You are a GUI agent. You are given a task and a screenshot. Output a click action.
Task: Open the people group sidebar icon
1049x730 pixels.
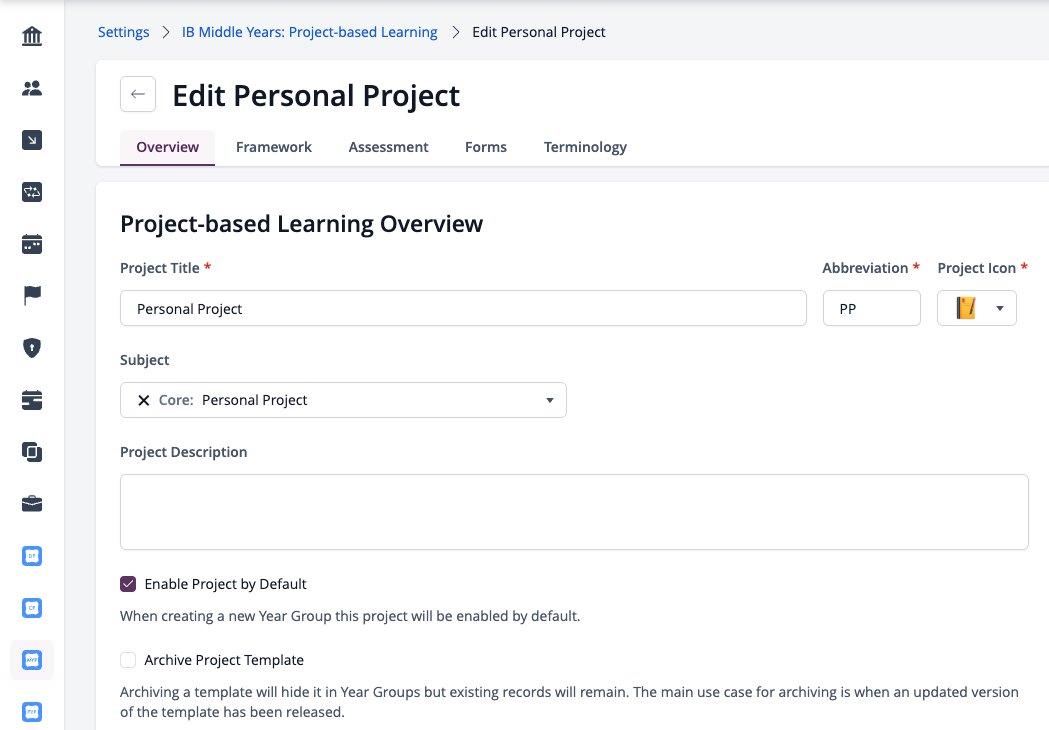pyautogui.click(x=31, y=88)
